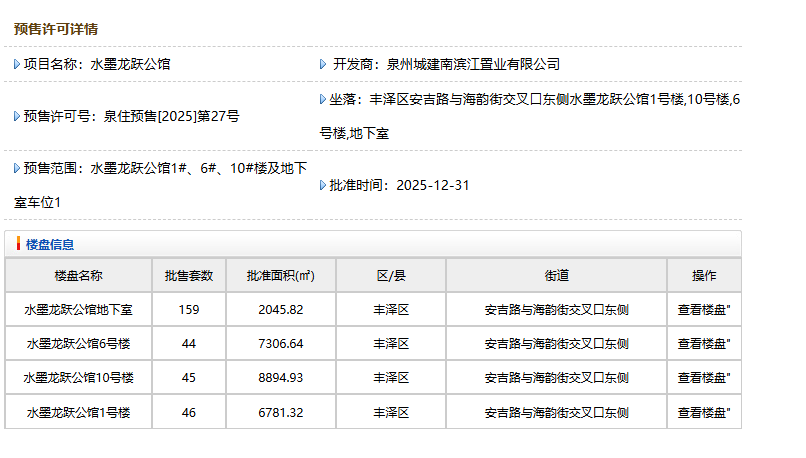Click the arrow icon beside 项目名称
This screenshot has height=458, width=806.
tap(17, 64)
